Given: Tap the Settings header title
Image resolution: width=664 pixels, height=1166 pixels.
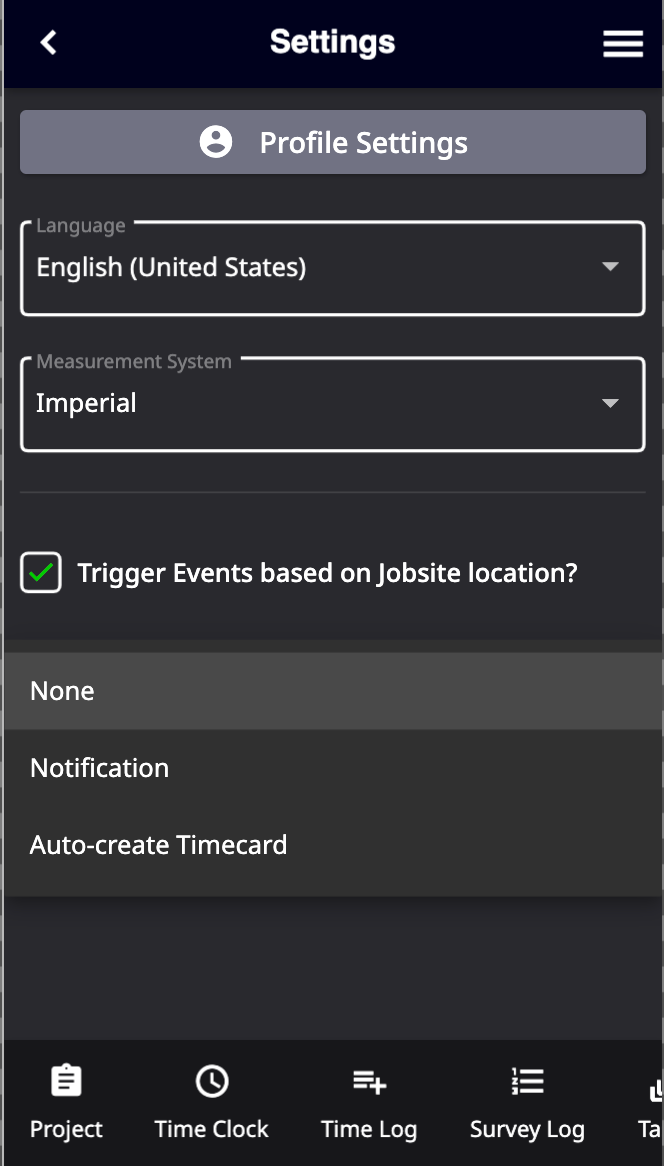Looking at the screenshot, I should (332, 42).
